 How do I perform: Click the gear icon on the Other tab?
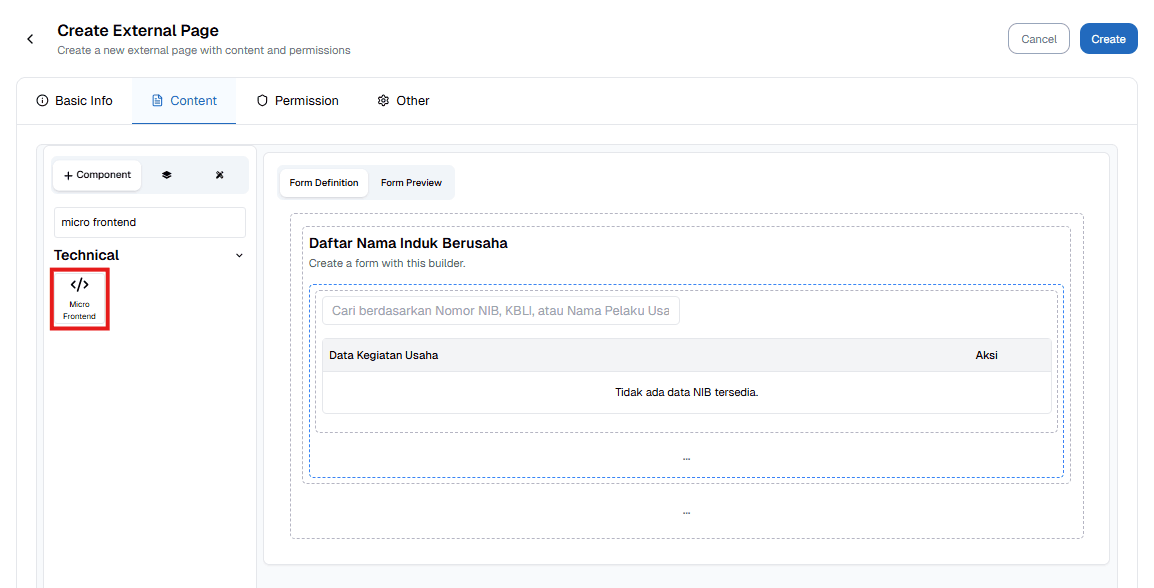pos(382,100)
